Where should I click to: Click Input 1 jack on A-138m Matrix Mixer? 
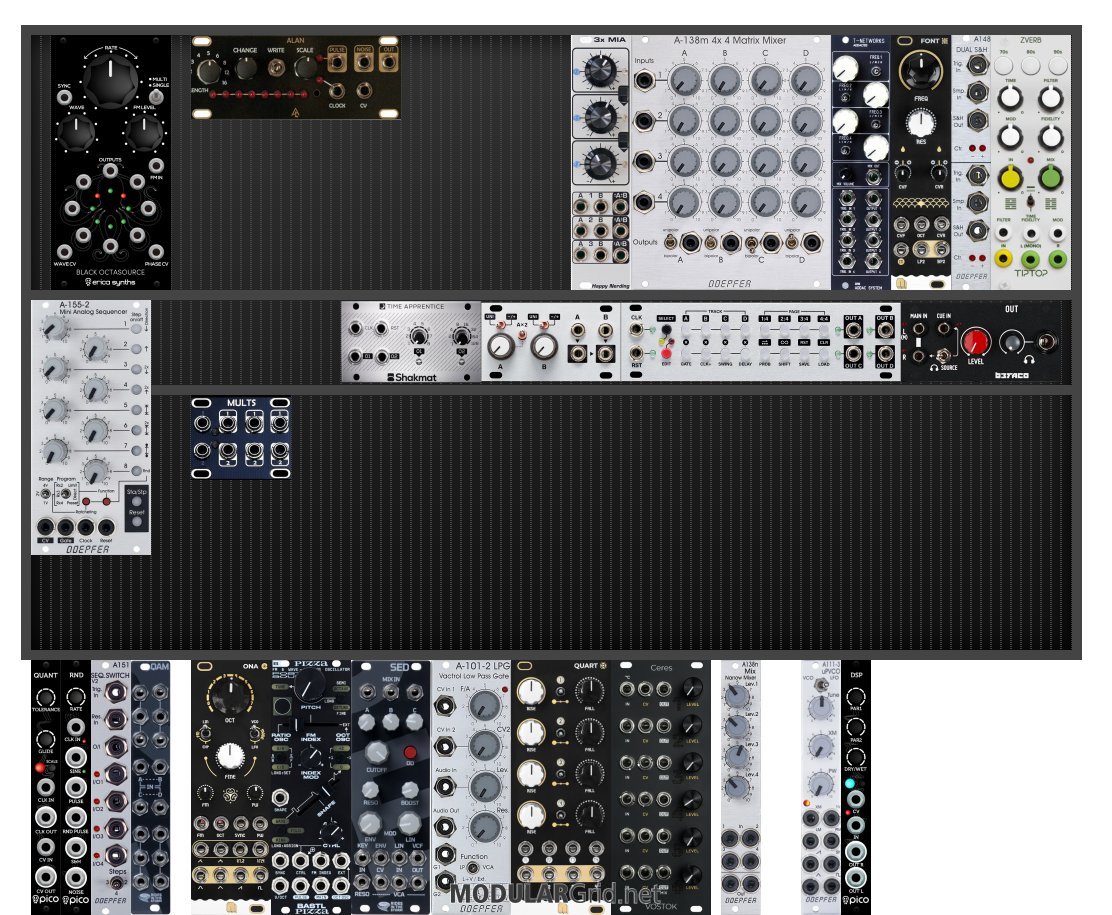click(644, 79)
